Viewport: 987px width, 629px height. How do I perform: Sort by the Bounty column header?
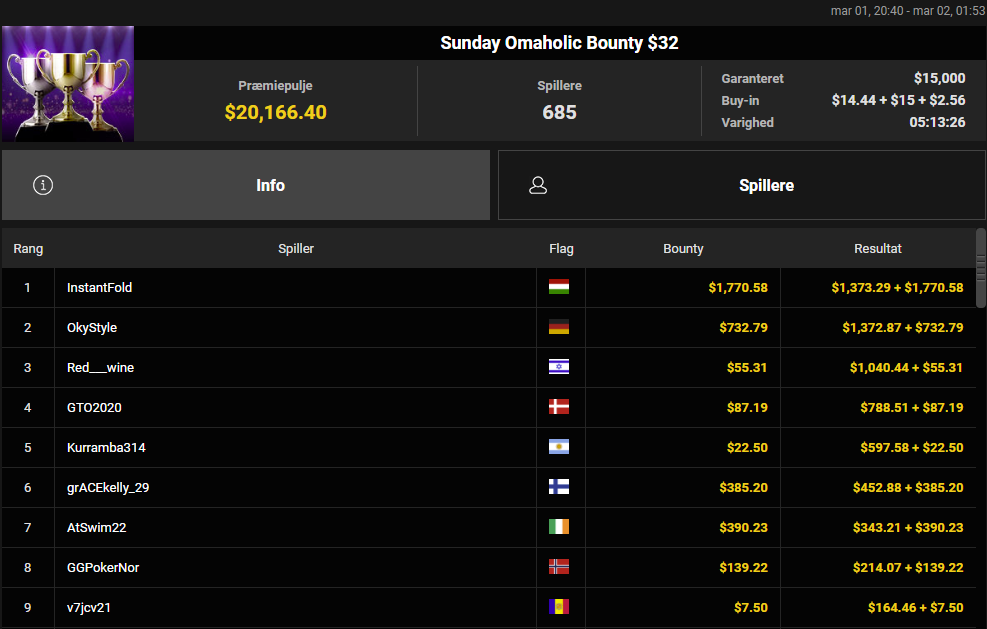click(x=683, y=249)
